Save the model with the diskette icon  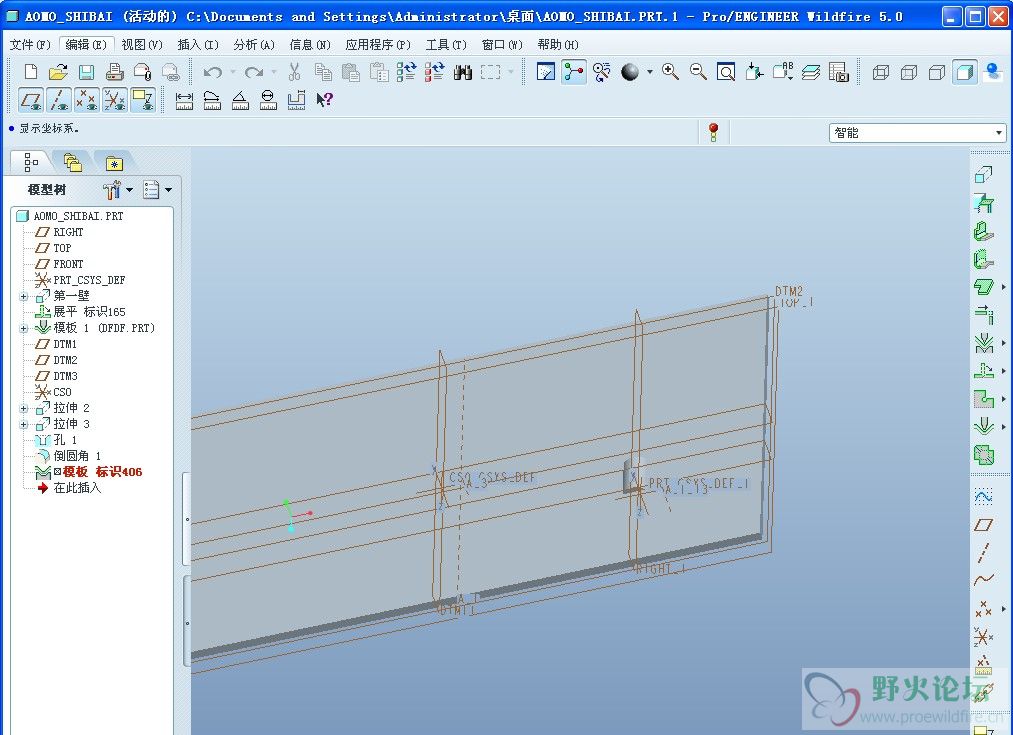pyautogui.click(x=87, y=72)
